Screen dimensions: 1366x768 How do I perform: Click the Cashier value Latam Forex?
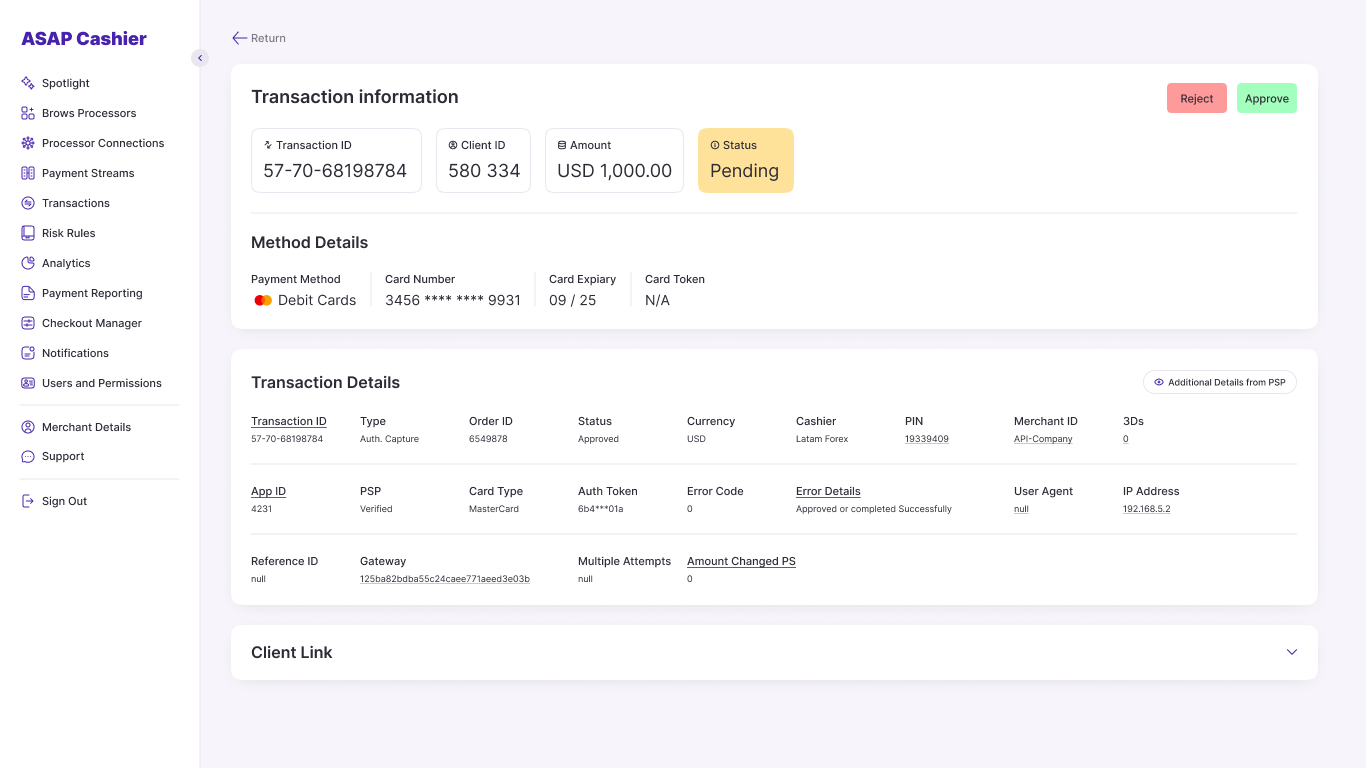coord(822,439)
